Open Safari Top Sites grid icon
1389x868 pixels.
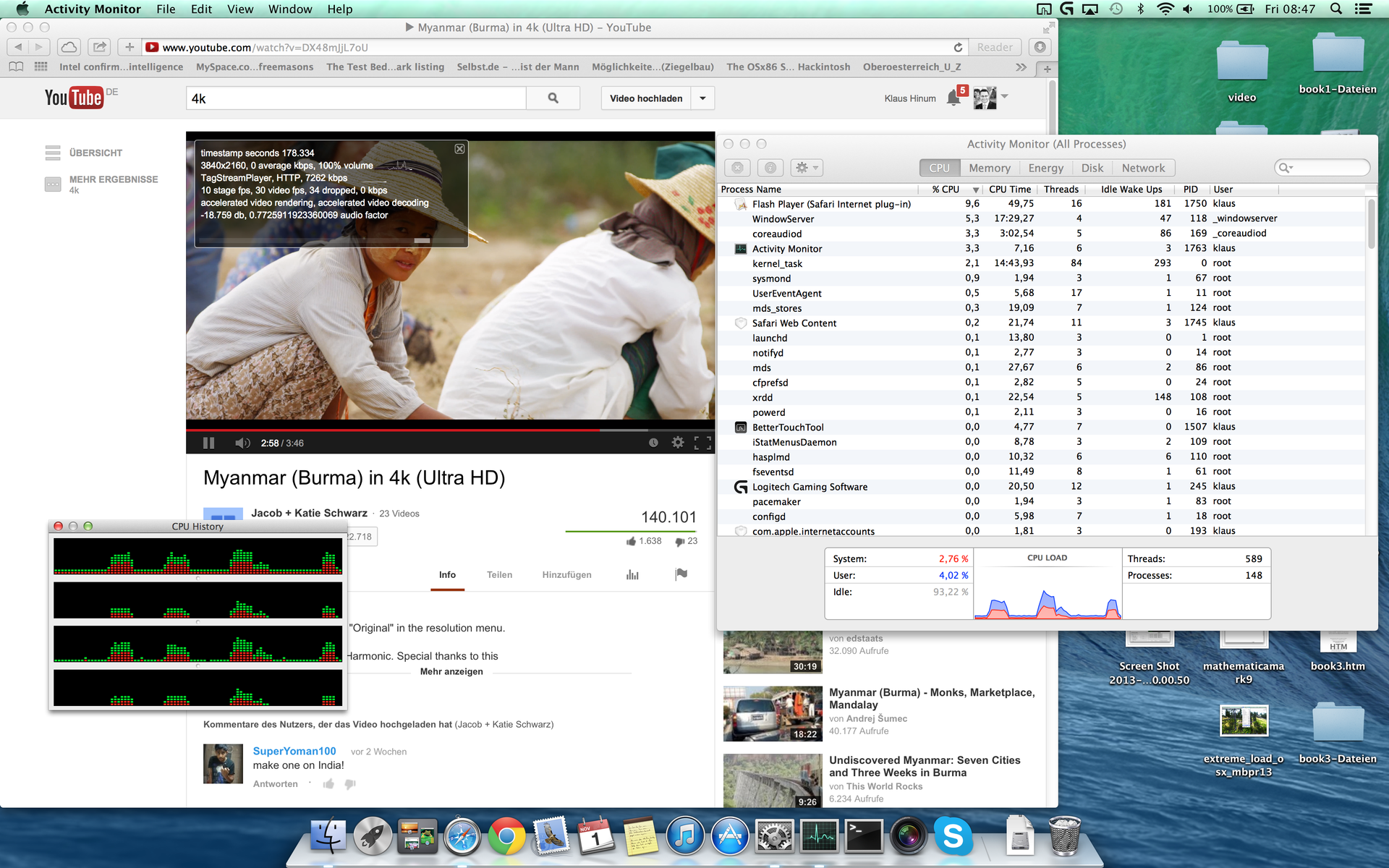point(41,67)
